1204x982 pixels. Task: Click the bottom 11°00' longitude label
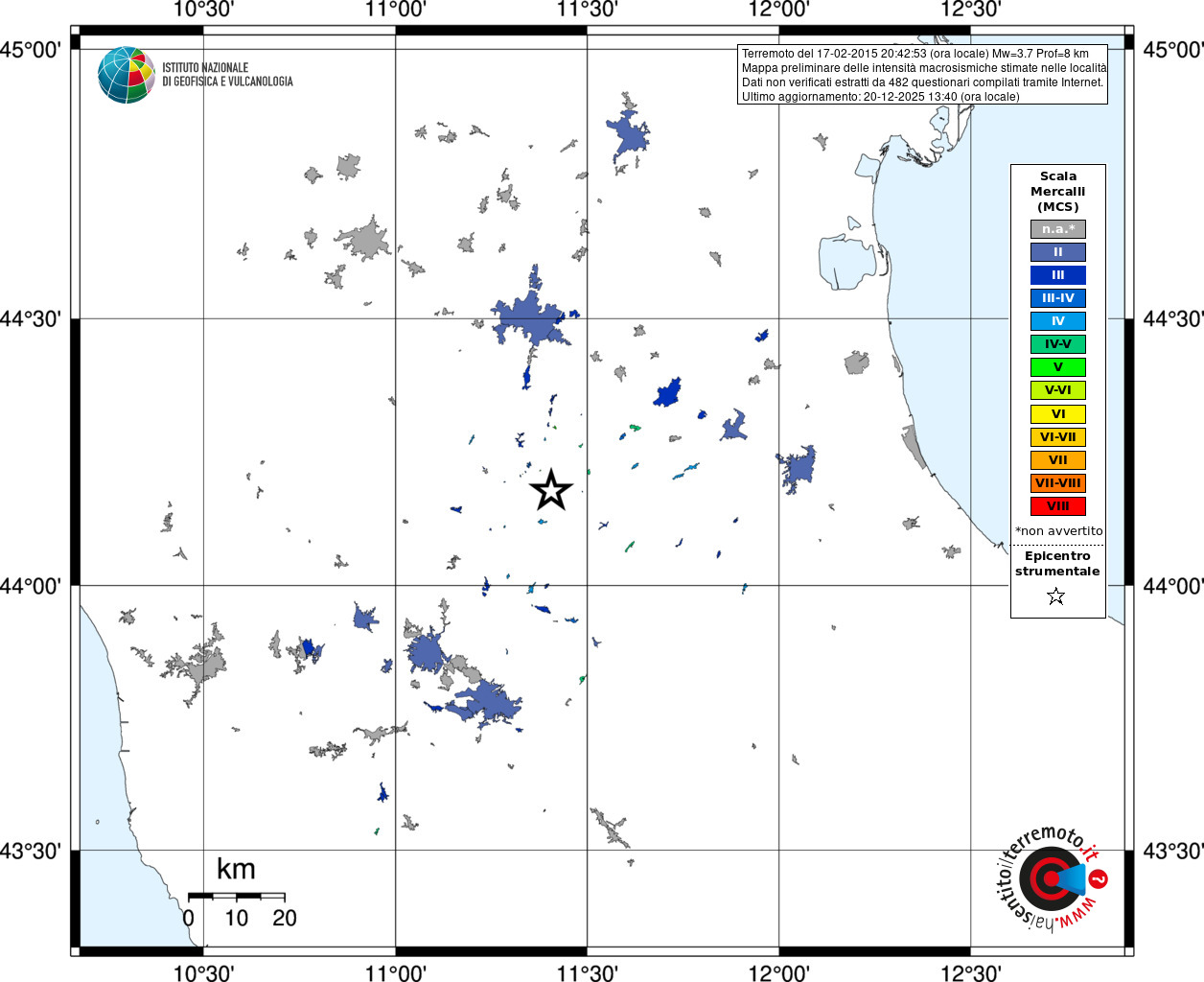(x=396, y=972)
